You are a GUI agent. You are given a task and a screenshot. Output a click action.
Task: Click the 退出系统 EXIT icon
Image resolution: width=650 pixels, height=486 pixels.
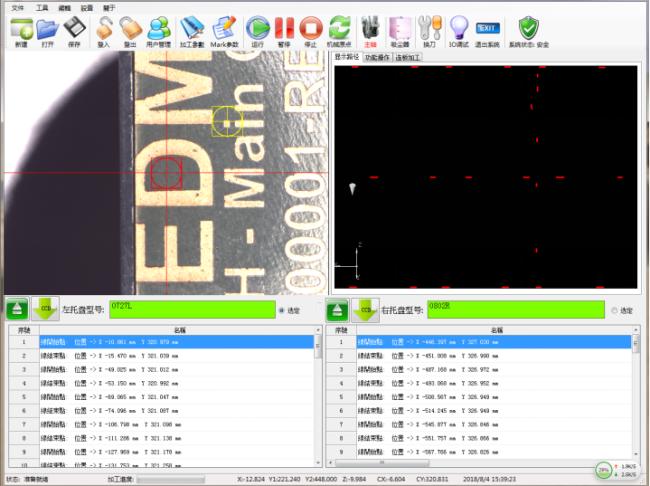tap(487, 30)
